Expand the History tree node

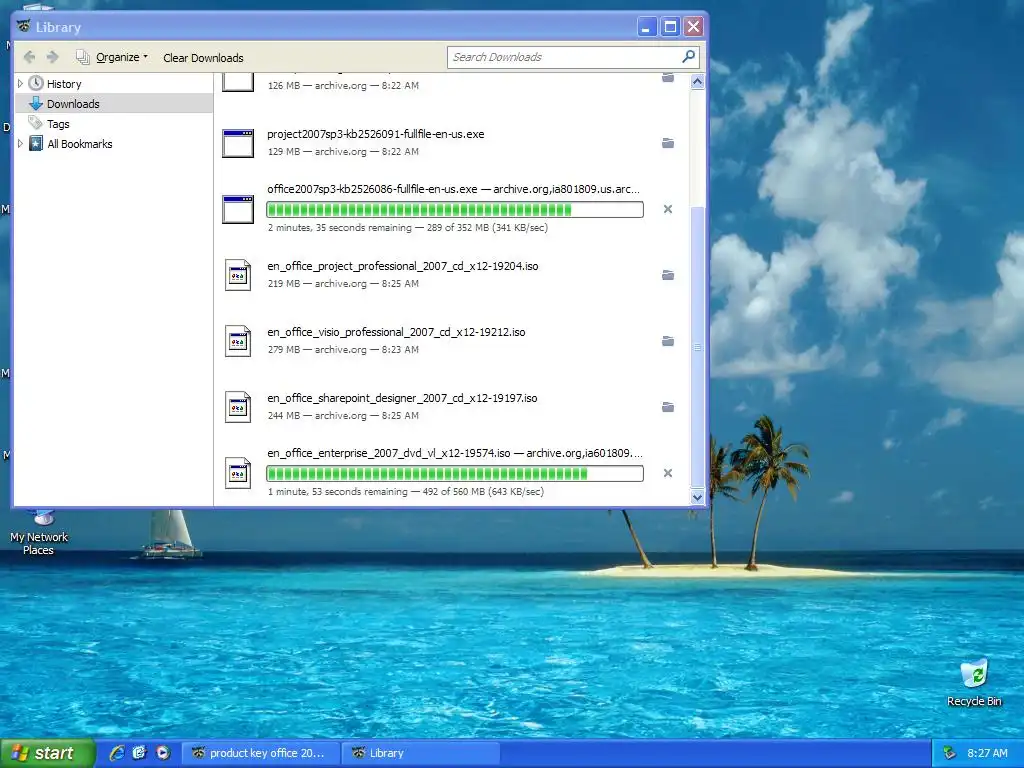[x=20, y=84]
